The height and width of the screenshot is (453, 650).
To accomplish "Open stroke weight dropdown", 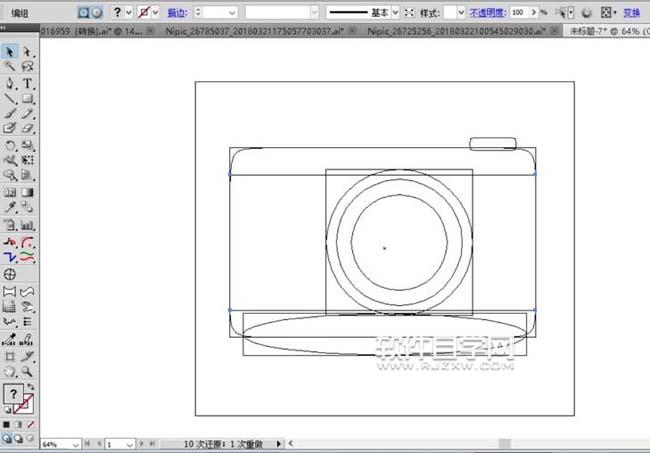I will (x=232, y=13).
